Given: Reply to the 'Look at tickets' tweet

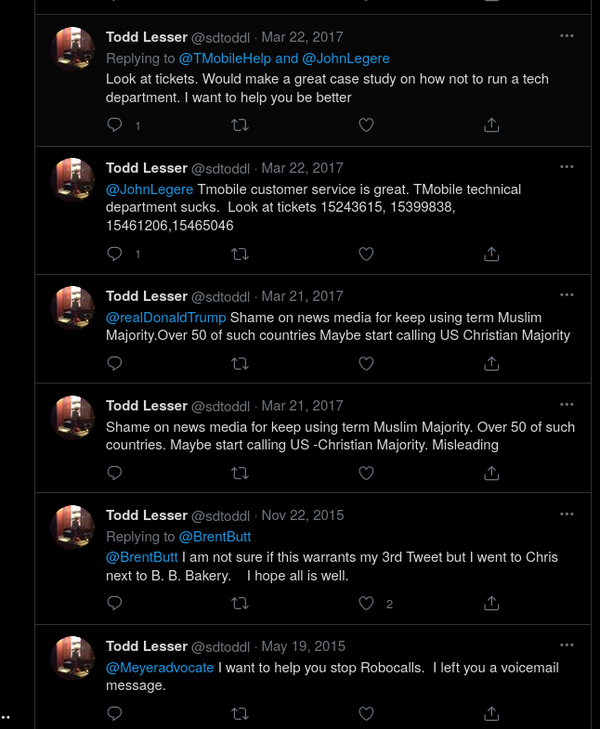Looking at the screenshot, I should pyautogui.click(x=115, y=125).
